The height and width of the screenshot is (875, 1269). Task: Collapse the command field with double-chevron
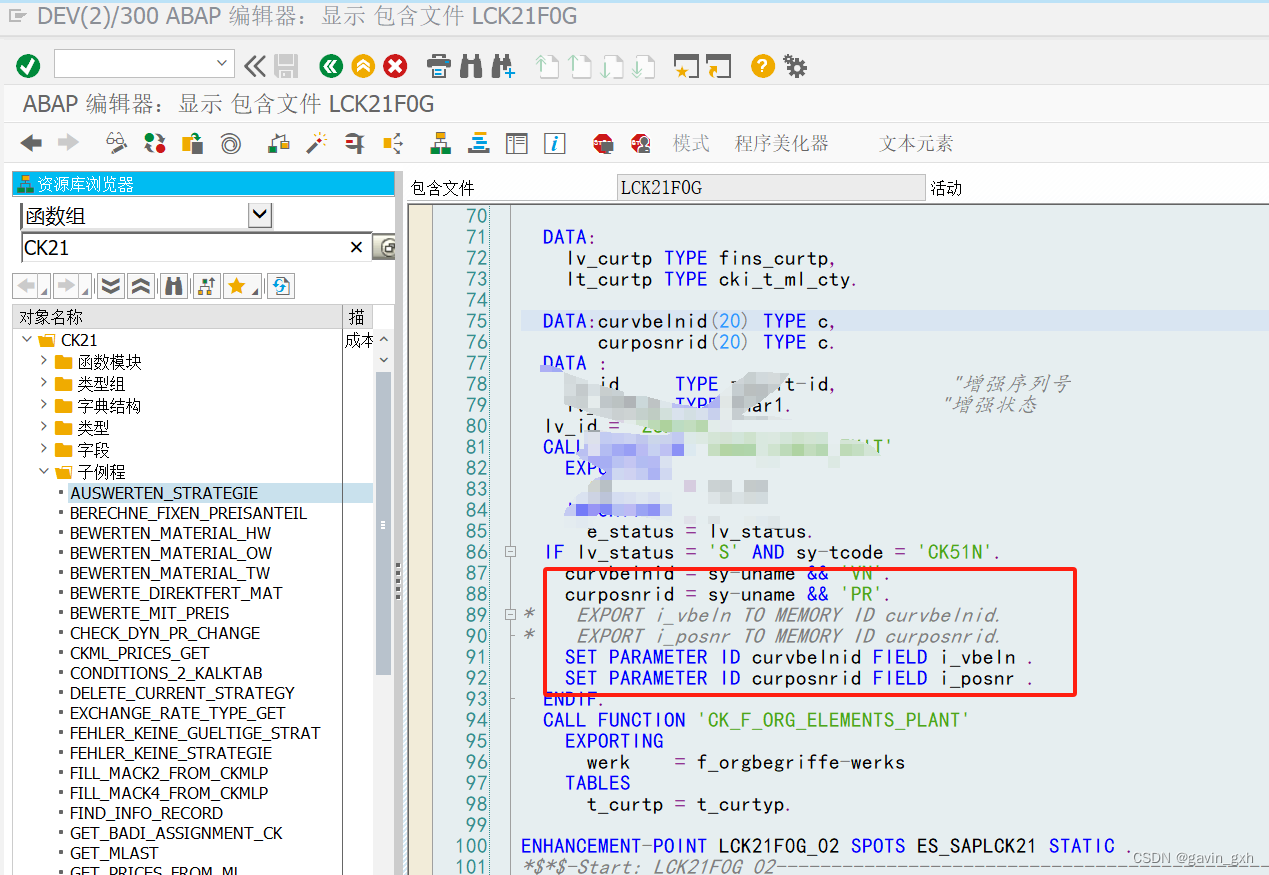pos(255,66)
